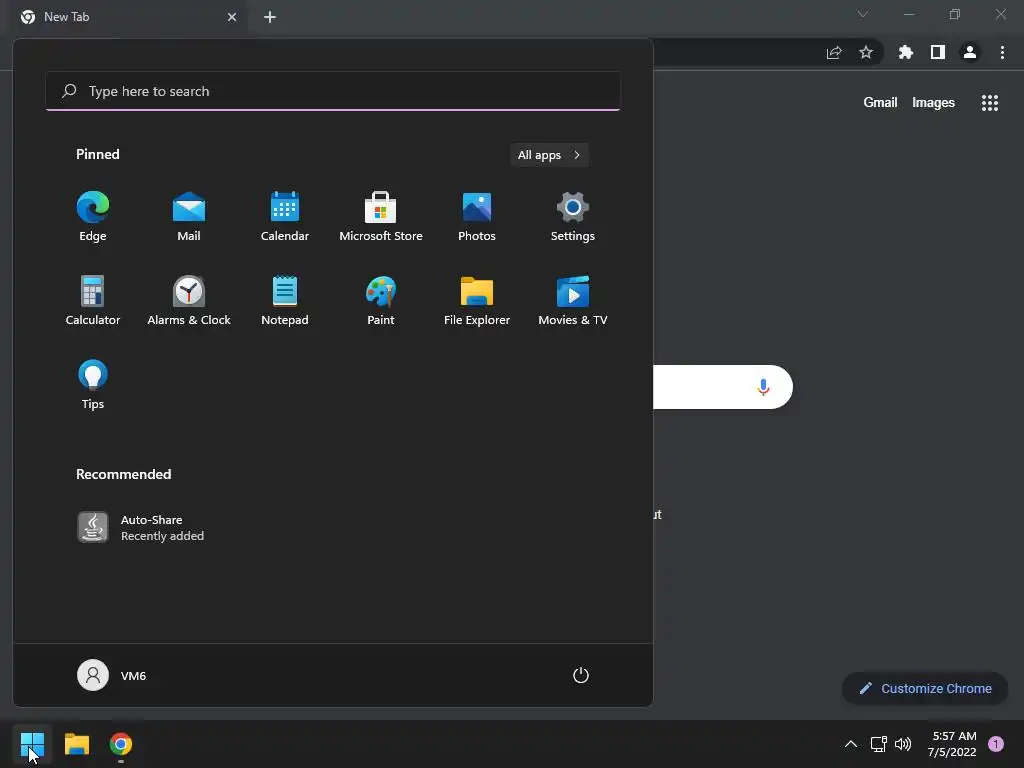Click the Windows Start button on taskbar
This screenshot has height=768, width=1024.
[x=32, y=744]
